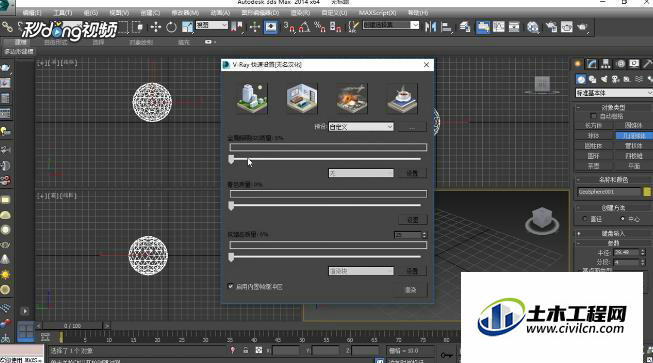Open the named selection sets dropdown
Screen dimensions: 653x363
point(391,25)
